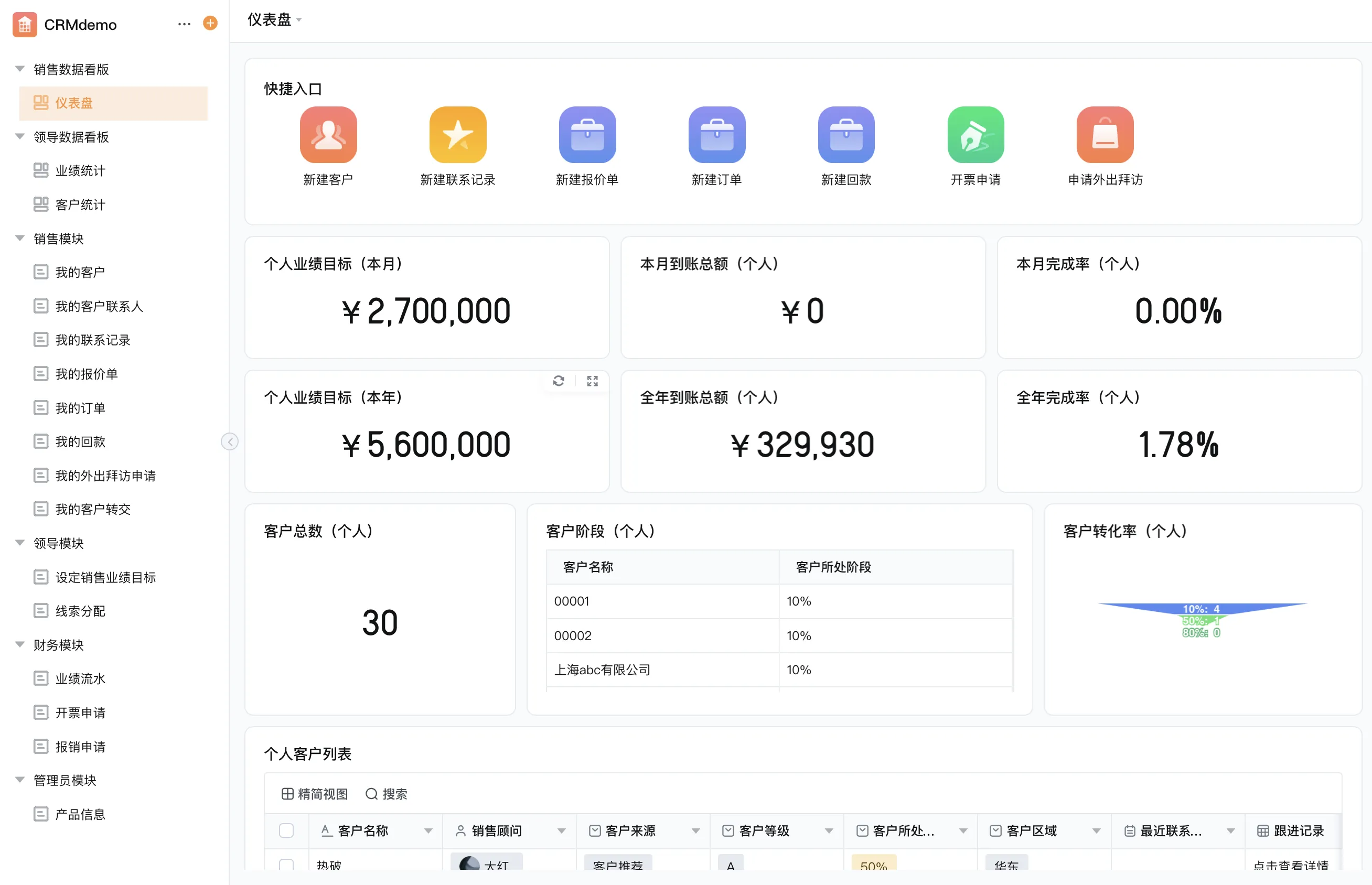
Task: Click the 新建客户 shortcut icon
Action: [x=328, y=134]
